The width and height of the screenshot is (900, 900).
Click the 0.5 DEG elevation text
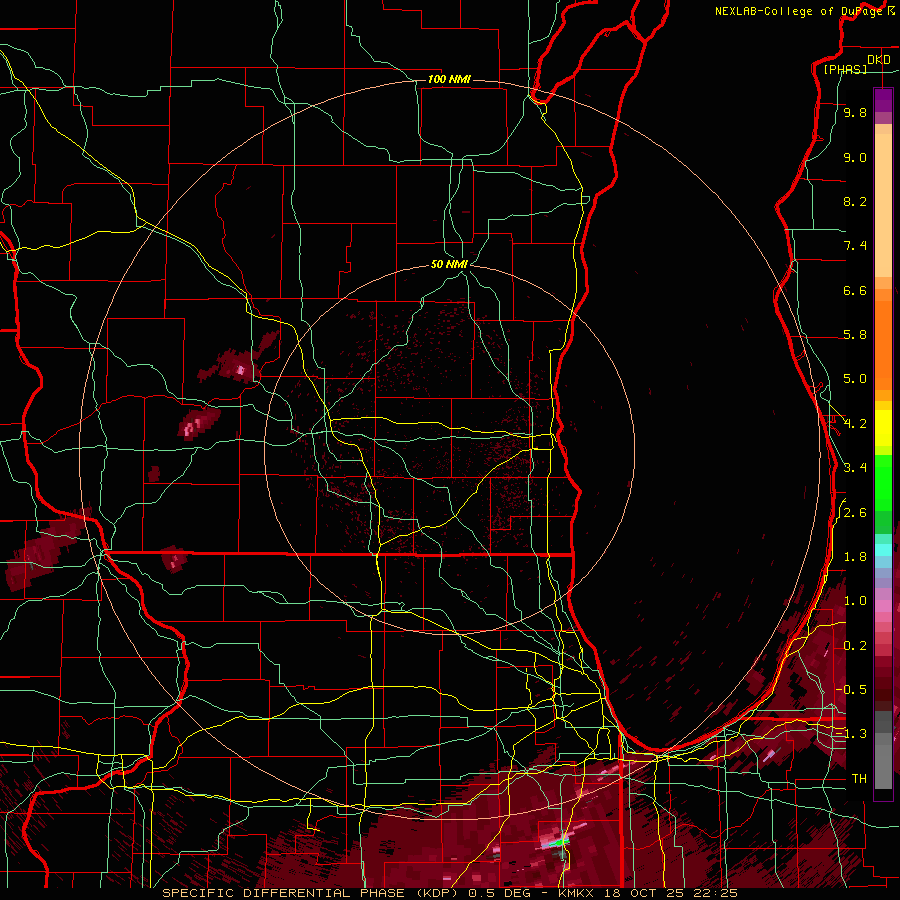[x=497, y=893]
